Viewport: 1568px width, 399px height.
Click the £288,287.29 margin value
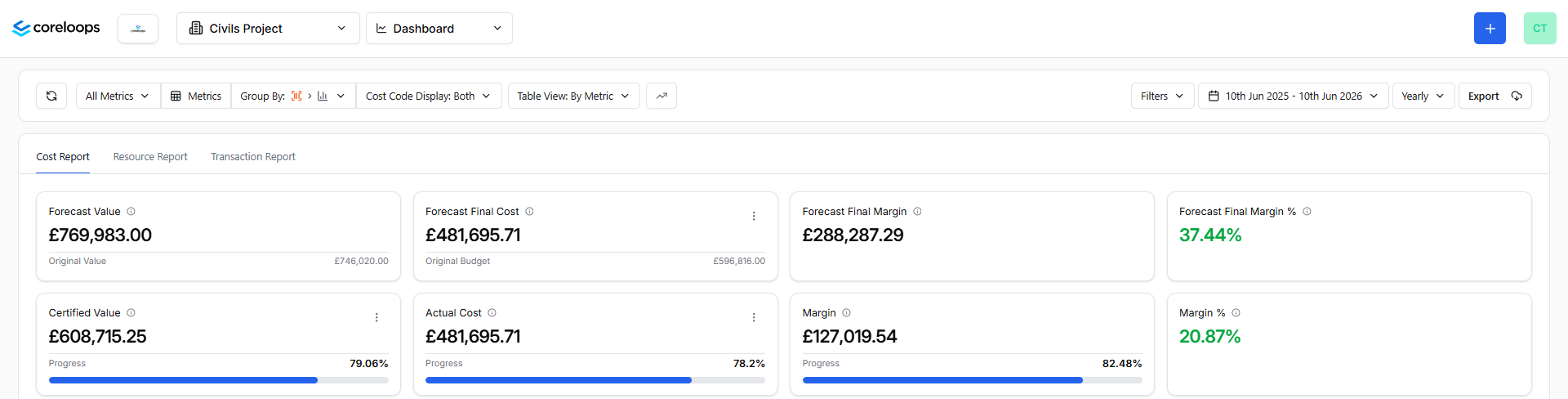coord(853,235)
